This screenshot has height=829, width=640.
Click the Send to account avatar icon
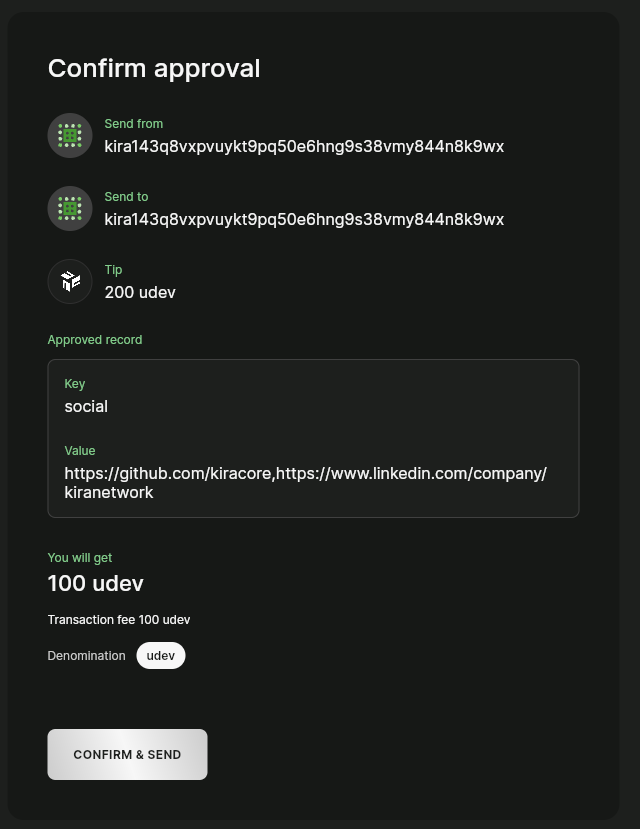point(70,208)
